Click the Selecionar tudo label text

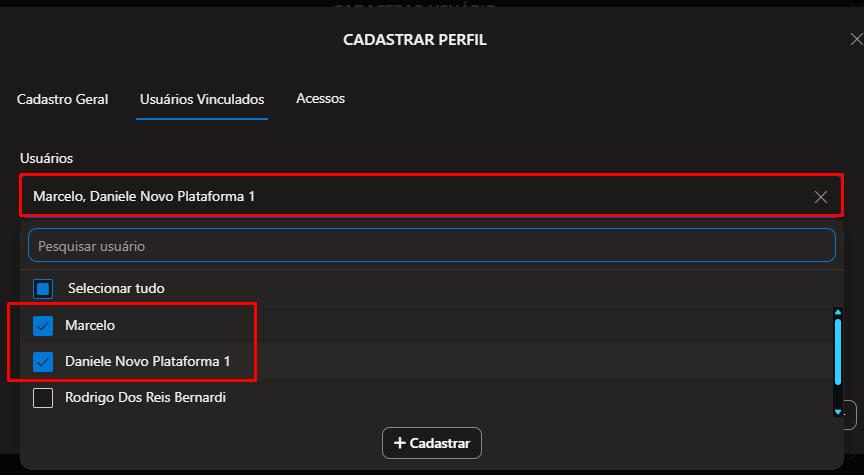116,289
